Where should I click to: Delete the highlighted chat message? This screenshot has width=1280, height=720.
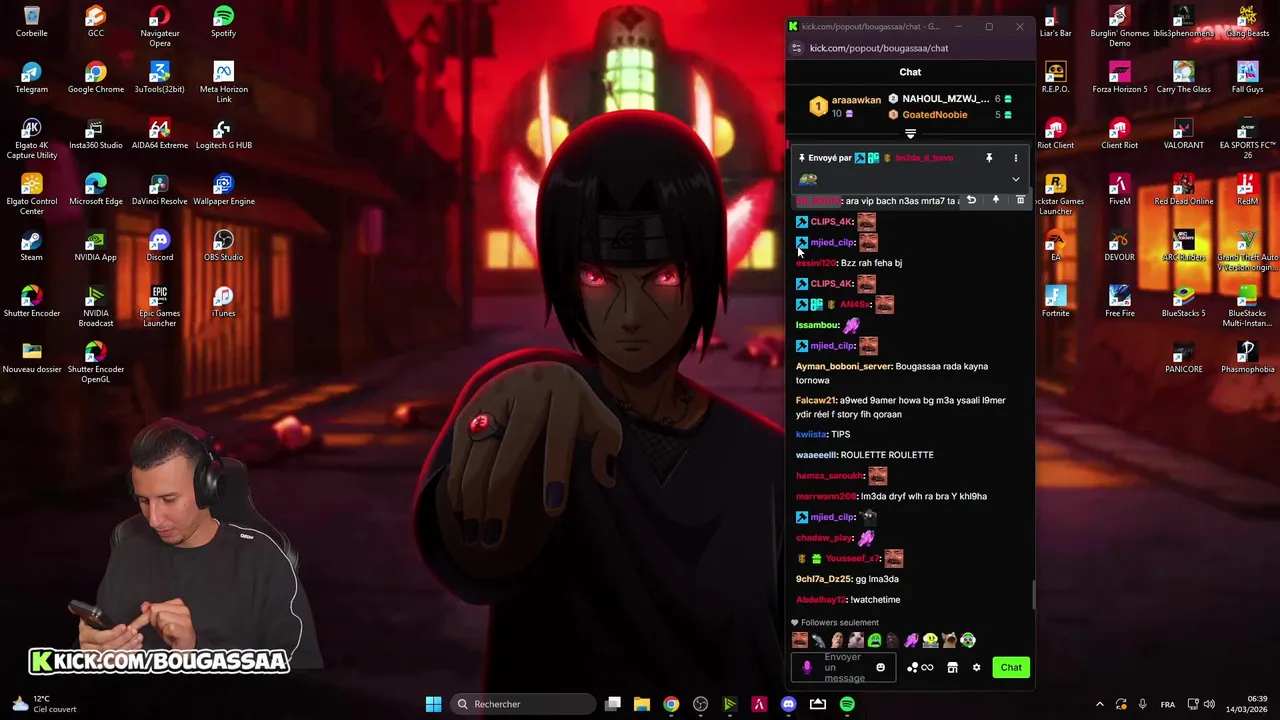coord(1020,200)
